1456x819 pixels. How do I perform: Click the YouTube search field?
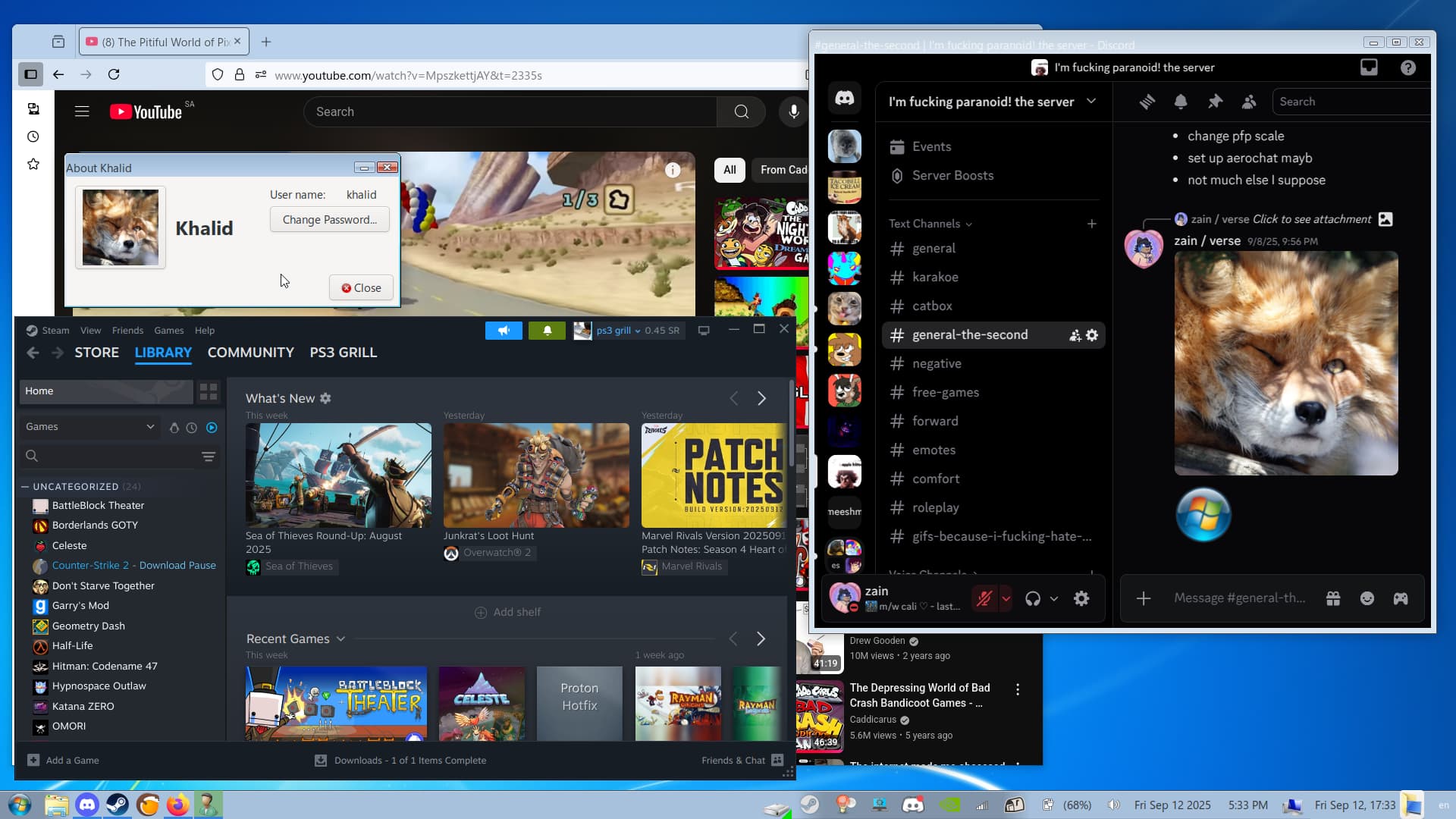(510, 112)
